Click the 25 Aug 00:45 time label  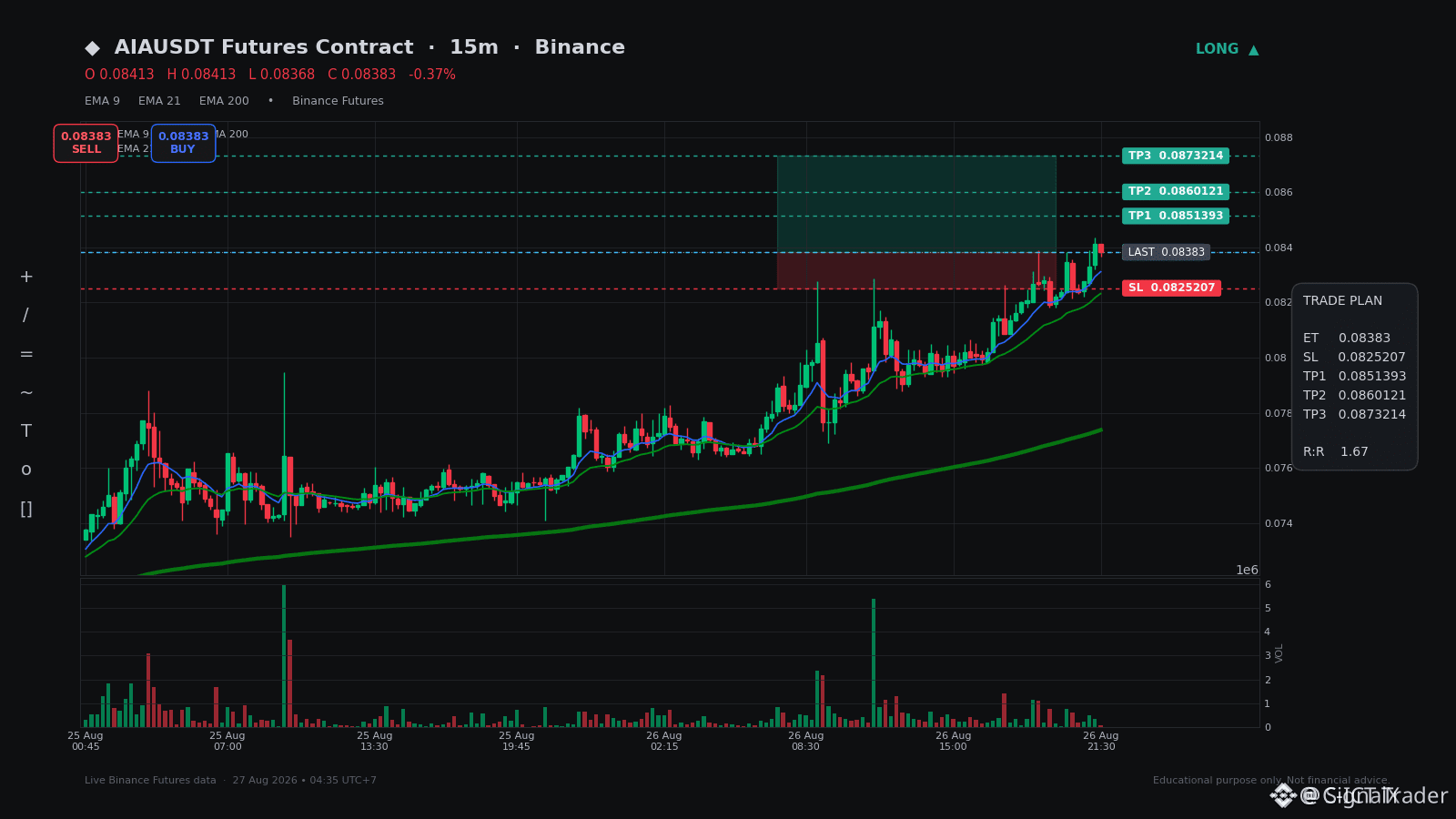tap(86, 741)
